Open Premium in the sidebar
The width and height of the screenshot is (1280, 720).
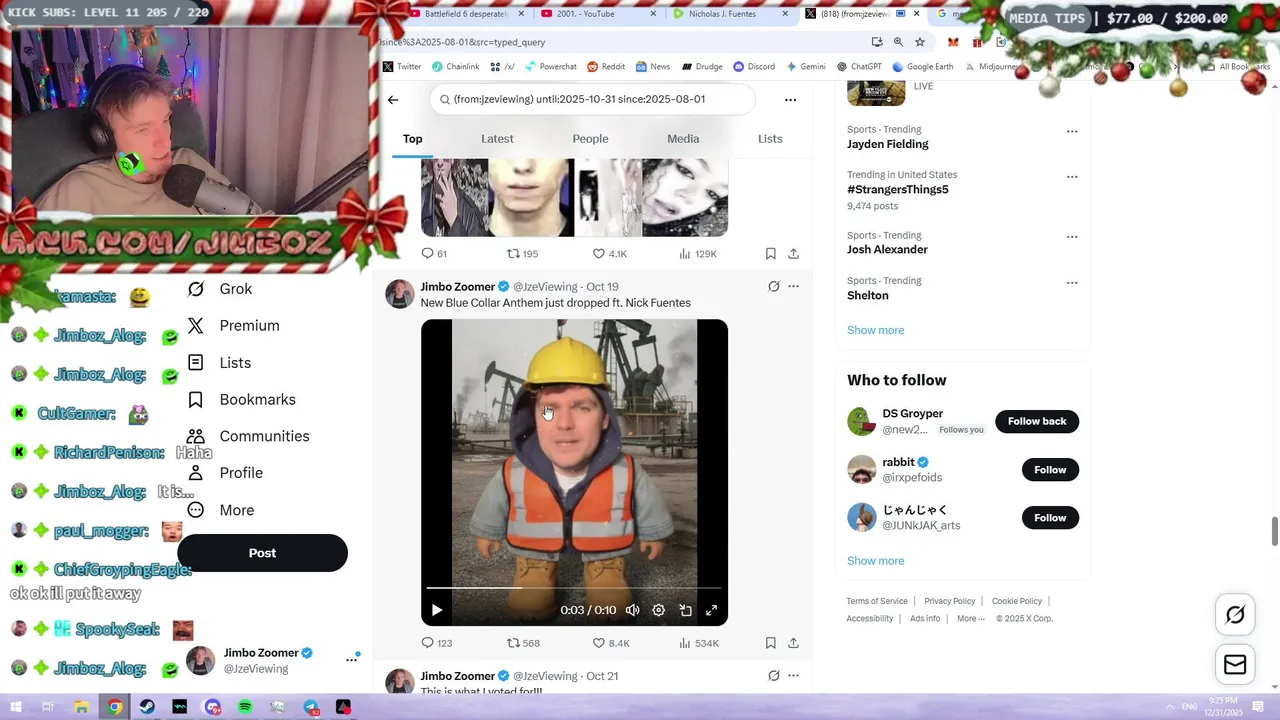234,326
